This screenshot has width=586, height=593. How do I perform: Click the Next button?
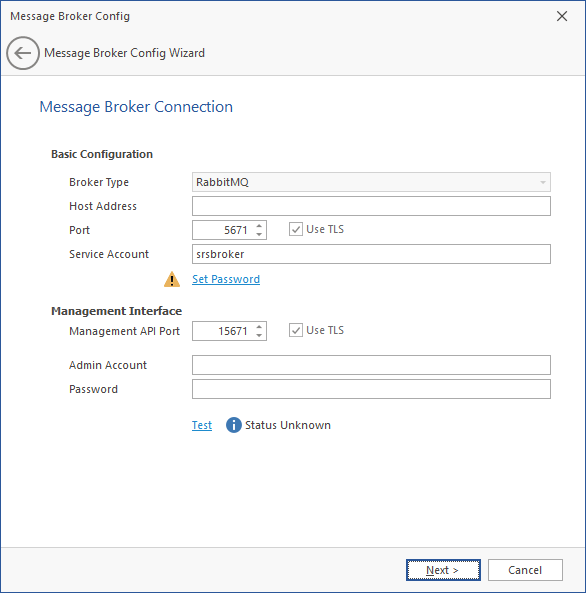click(x=443, y=570)
